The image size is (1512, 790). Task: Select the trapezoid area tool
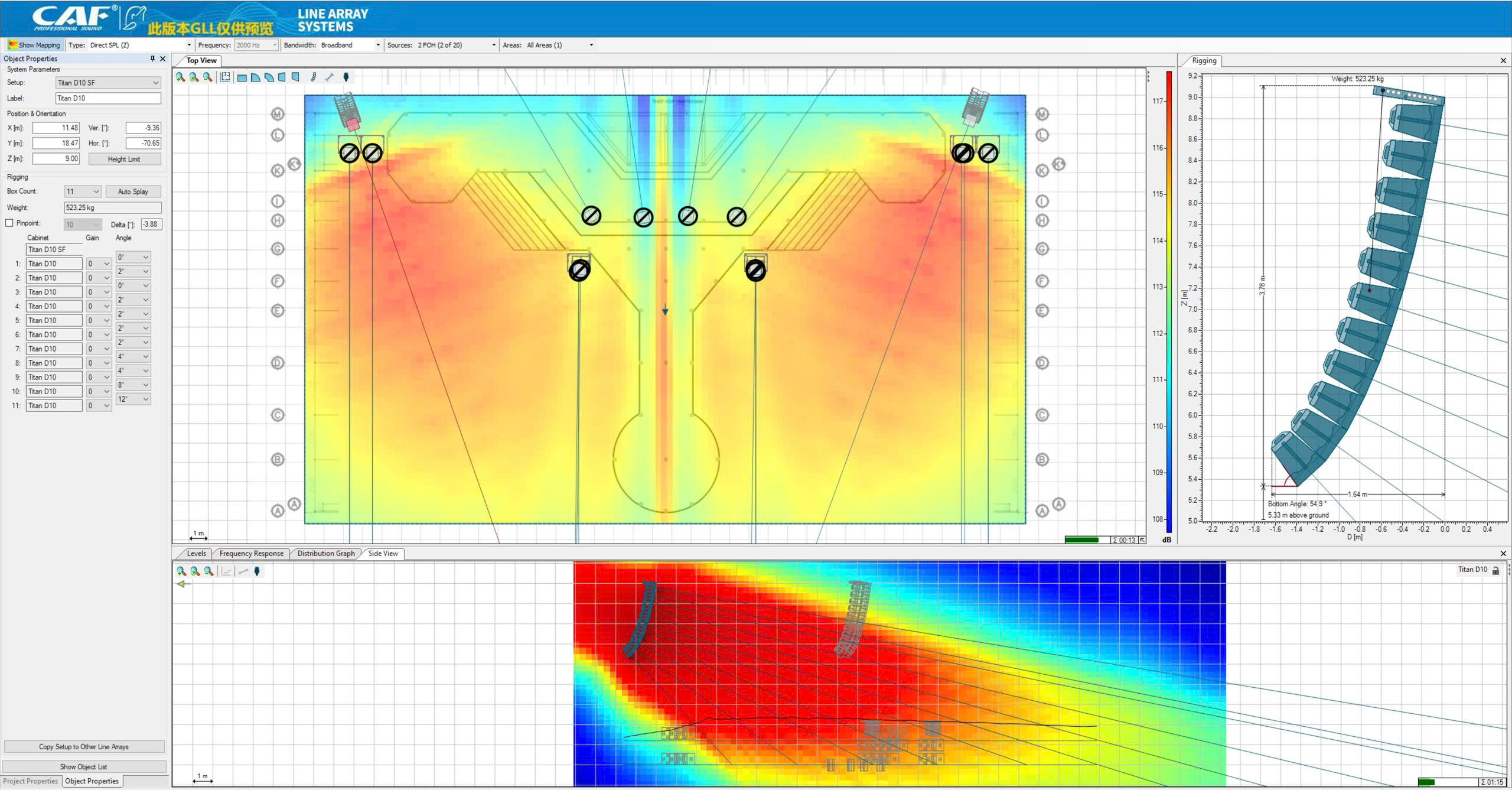pyautogui.click(x=282, y=77)
